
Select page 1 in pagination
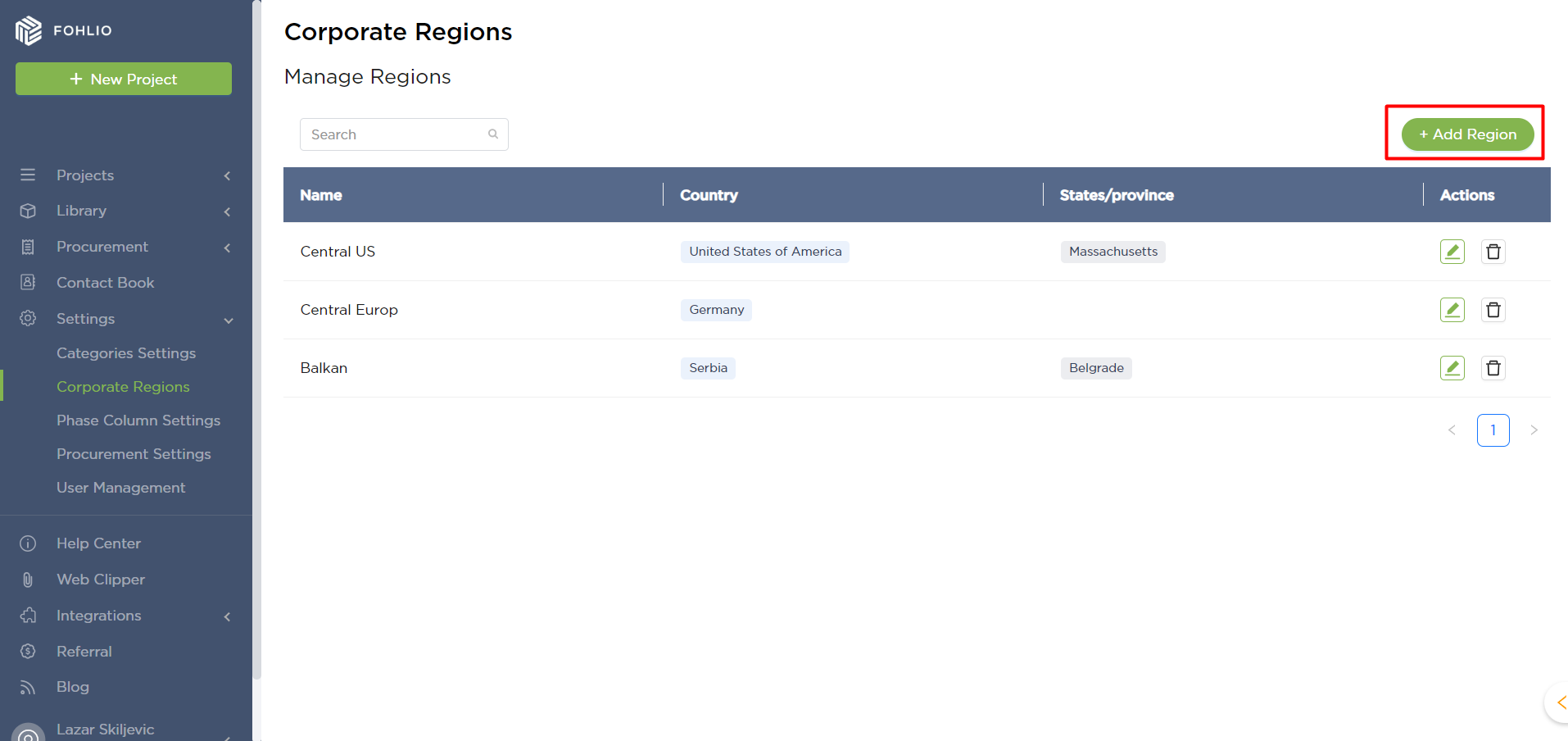coord(1493,430)
